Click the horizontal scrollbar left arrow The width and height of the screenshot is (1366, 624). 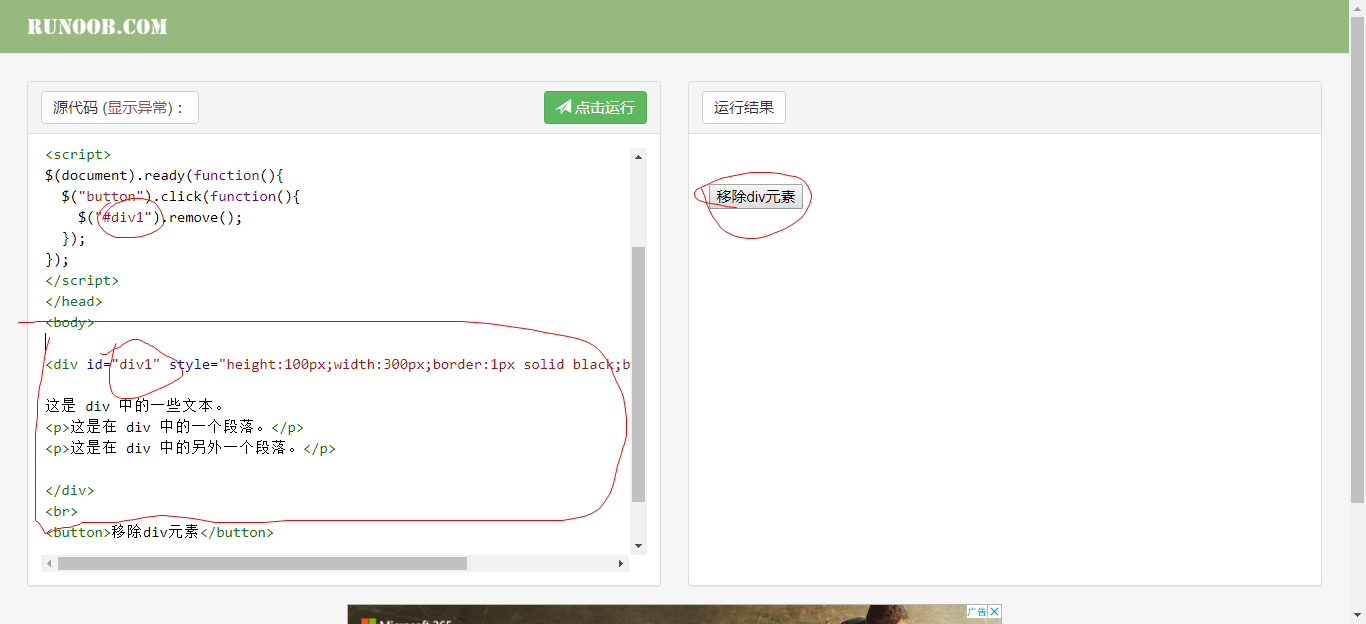[49, 564]
